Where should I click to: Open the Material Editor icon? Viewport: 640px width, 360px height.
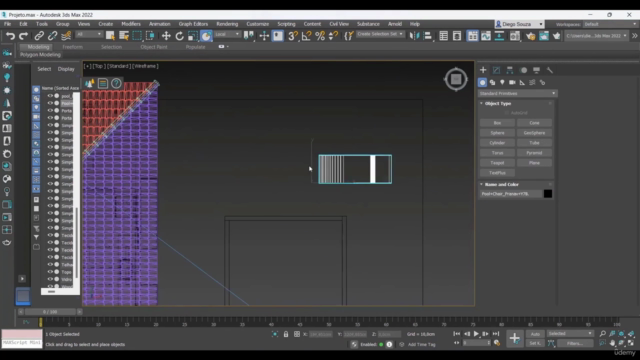[x=515, y=36]
